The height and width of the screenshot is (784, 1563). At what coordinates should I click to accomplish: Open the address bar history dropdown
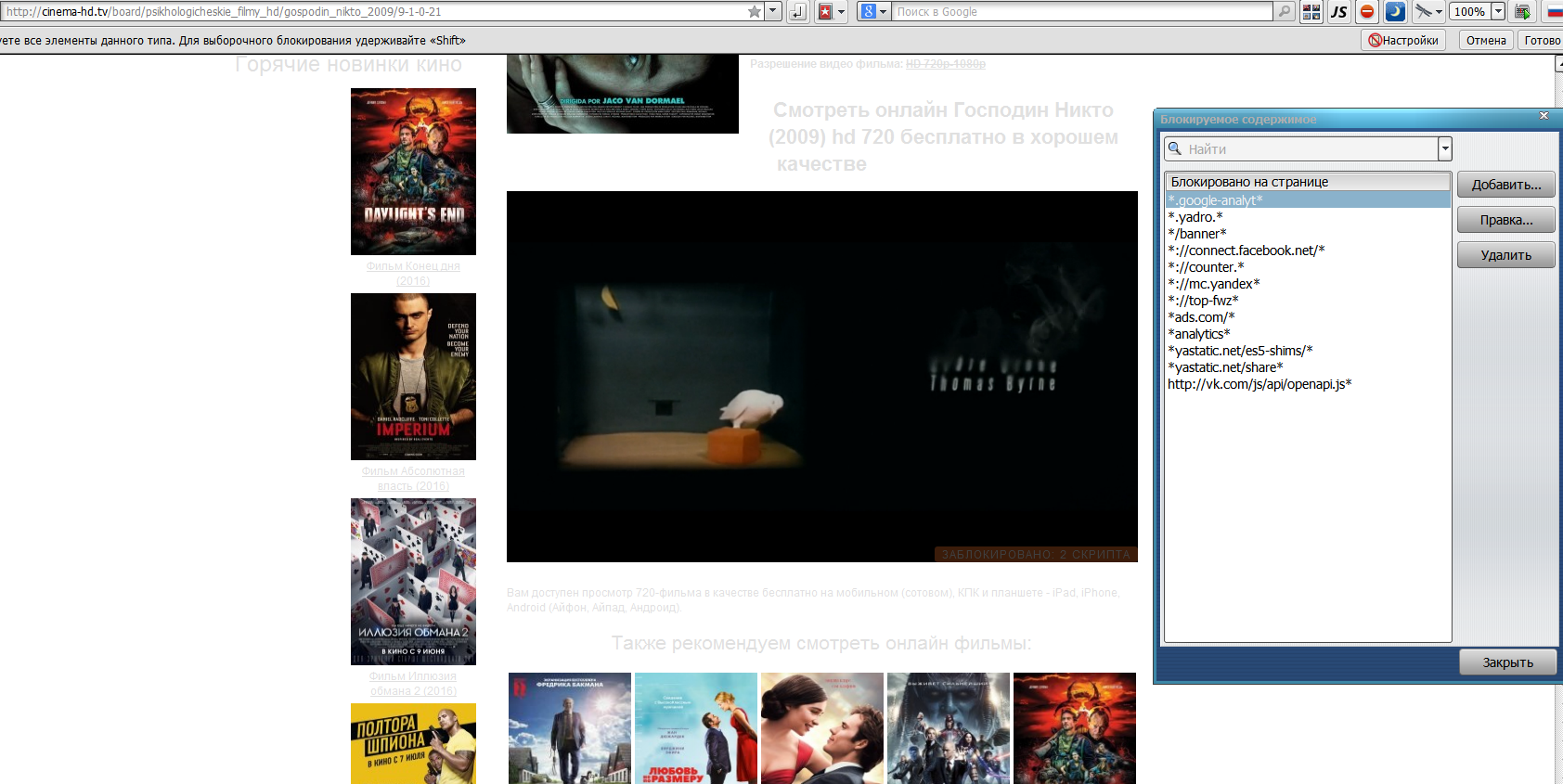pyautogui.click(x=772, y=12)
